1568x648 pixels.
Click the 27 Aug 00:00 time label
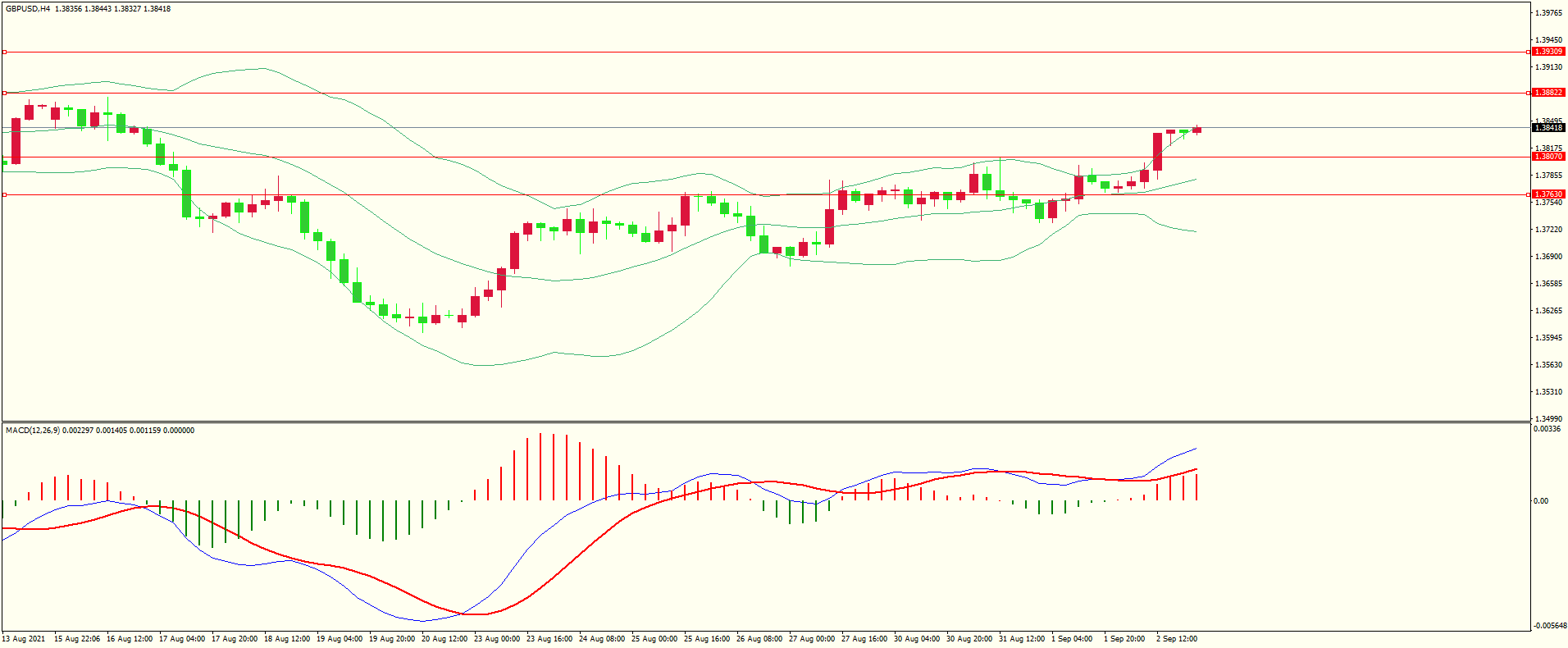pos(812,639)
